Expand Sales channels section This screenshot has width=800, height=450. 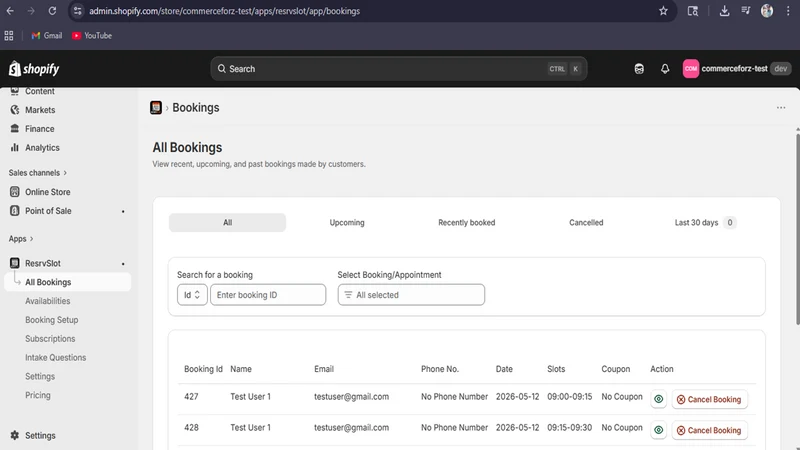coord(38,173)
